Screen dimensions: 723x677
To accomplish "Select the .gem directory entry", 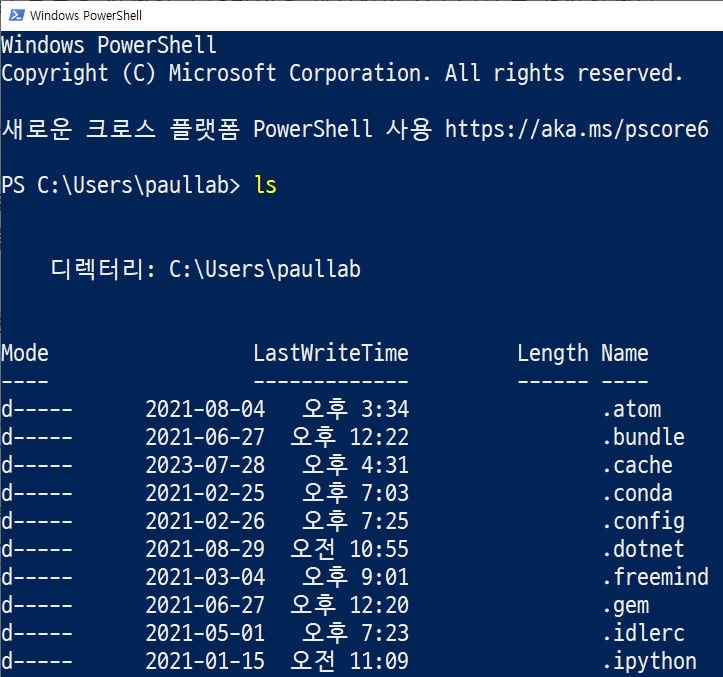I will pyautogui.click(x=625, y=605).
